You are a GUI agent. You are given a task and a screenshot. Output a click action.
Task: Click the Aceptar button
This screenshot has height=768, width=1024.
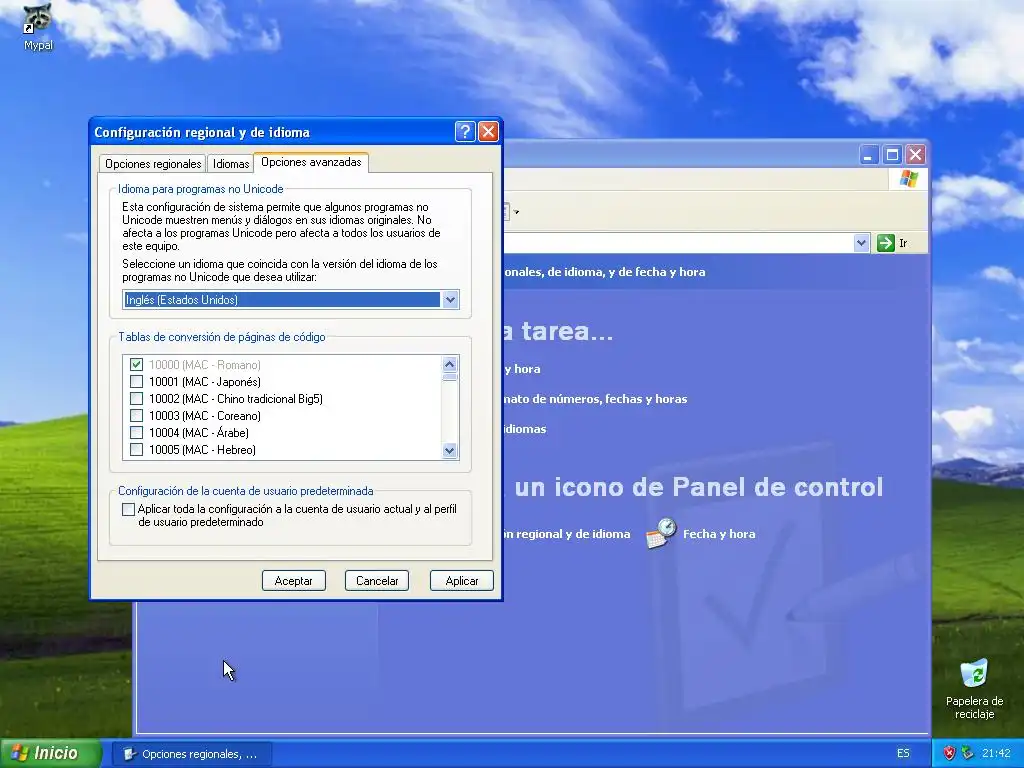293,581
